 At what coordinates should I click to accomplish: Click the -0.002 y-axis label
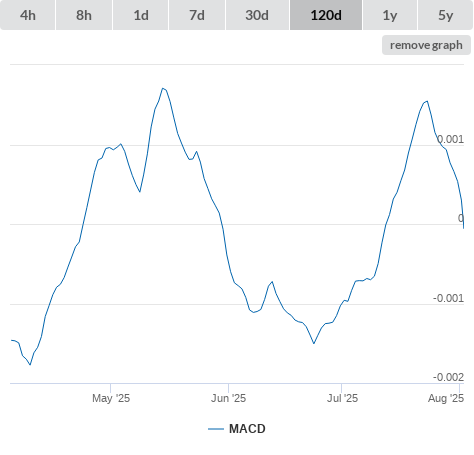point(448,377)
